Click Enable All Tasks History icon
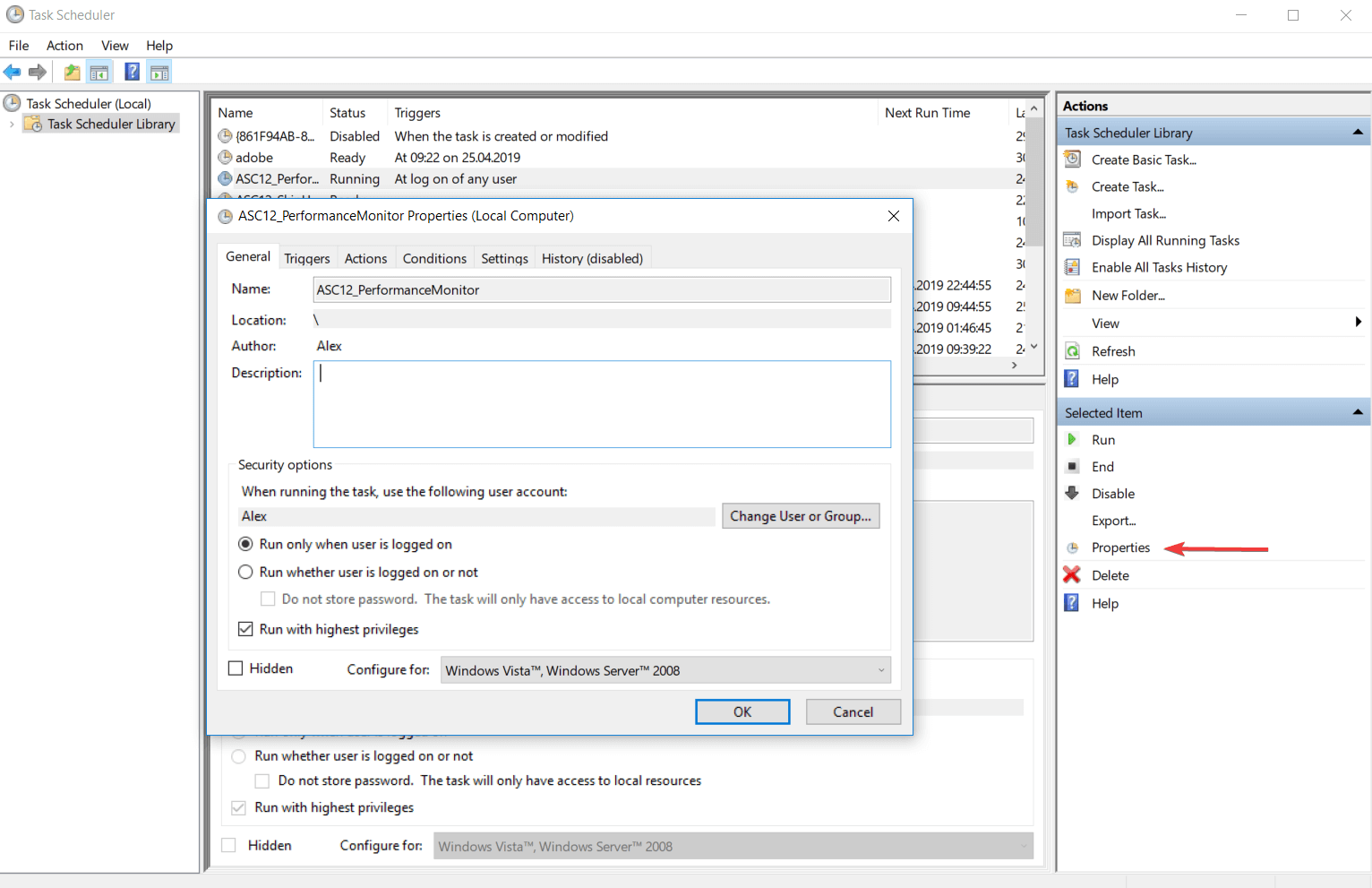Image resolution: width=1372 pixels, height=888 pixels. [1072, 266]
